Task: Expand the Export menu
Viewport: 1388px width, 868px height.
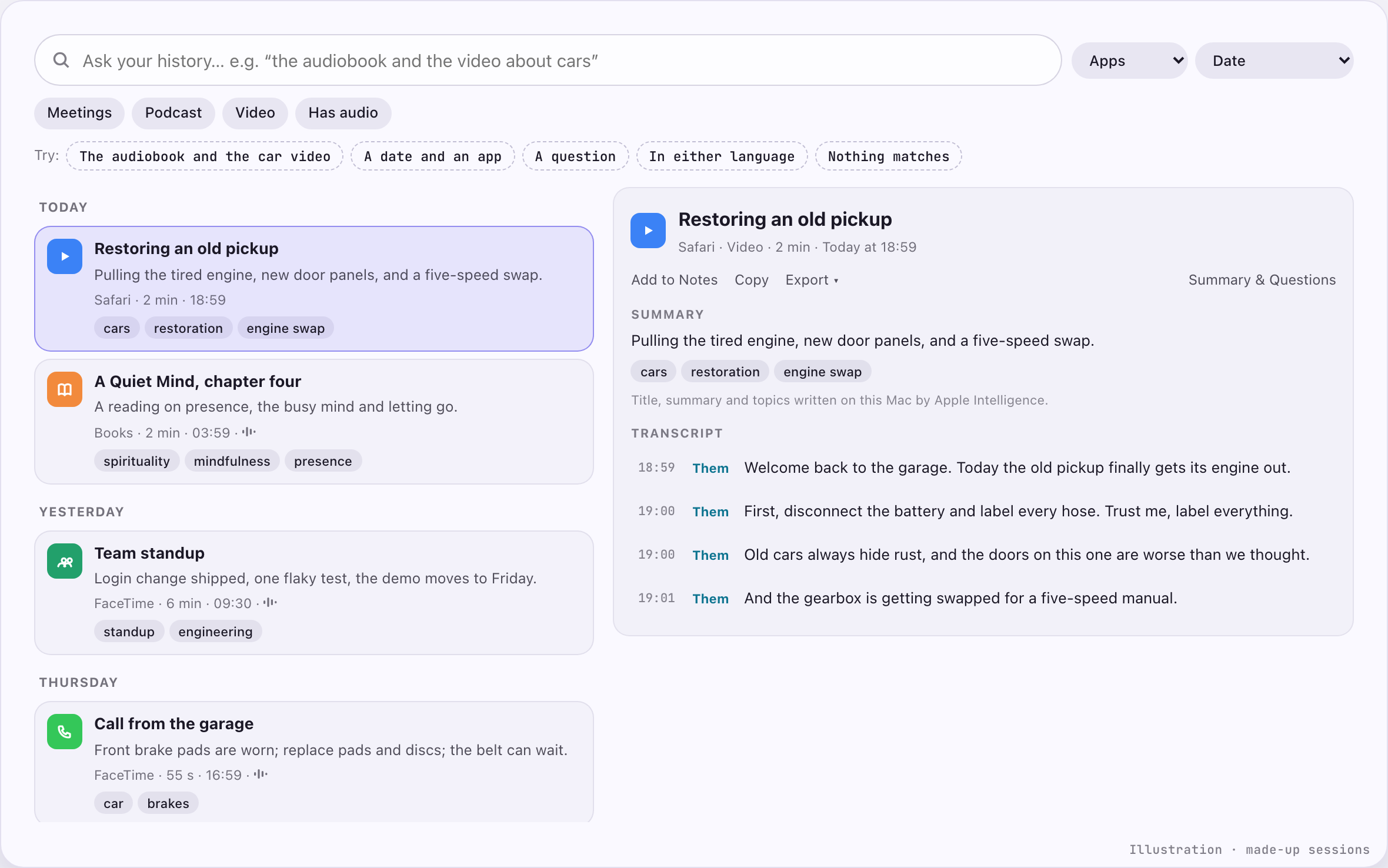Action: click(812, 280)
